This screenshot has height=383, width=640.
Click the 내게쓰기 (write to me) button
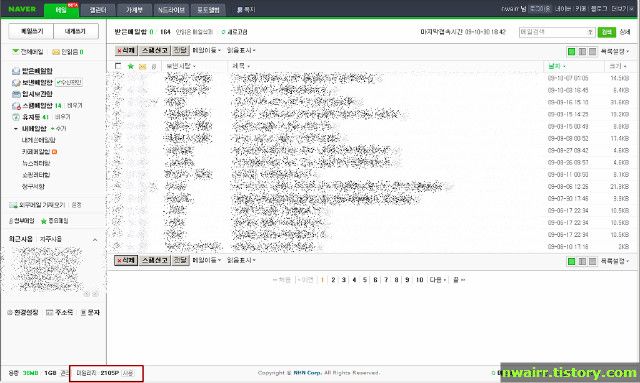pyautogui.click(x=76, y=31)
